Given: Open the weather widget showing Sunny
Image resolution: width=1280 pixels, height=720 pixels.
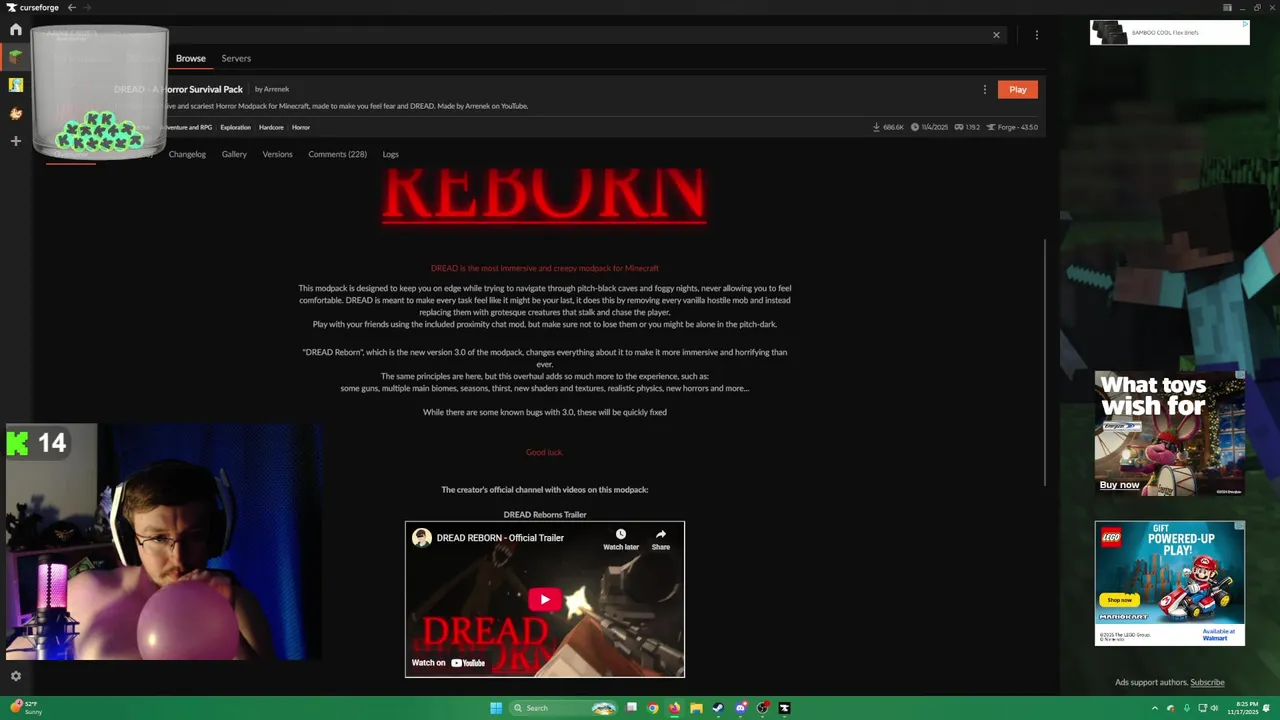Looking at the screenshot, I should coord(26,708).
